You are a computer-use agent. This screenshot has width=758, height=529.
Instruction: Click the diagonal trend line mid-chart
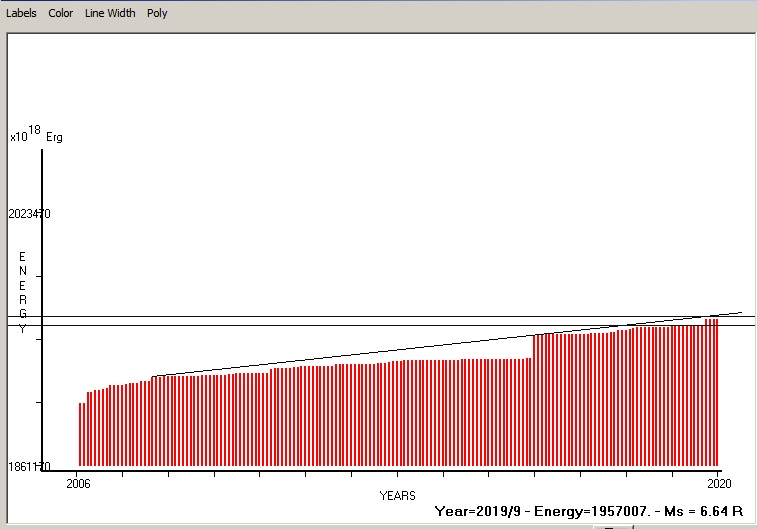400,349
